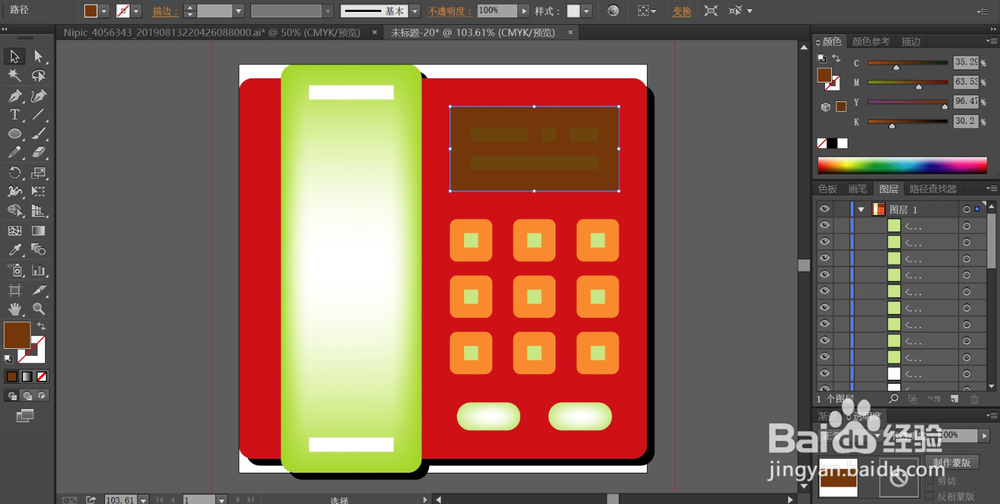The width and height of the screenshot is (1000, 504).
Task: Open the 基本 brush definition dropdown
Action: [x=415, y=11]
